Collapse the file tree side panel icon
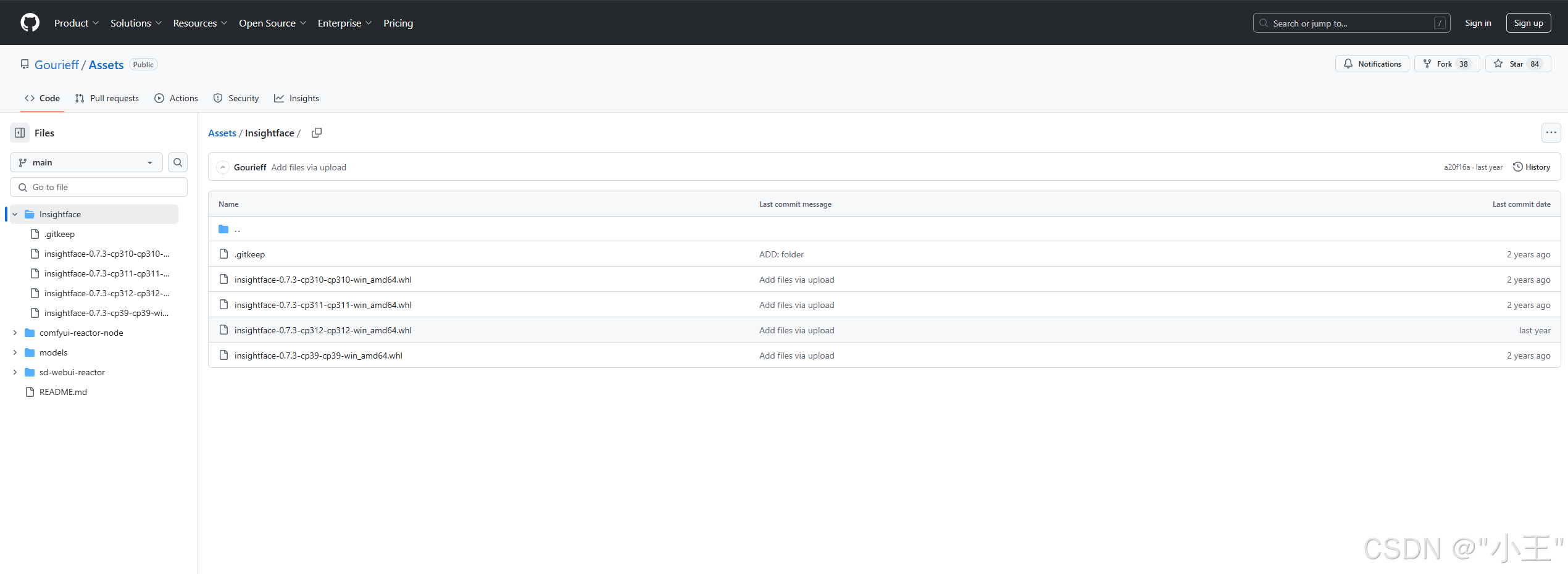The image size is (1568, 574). (x=20, y=133)
